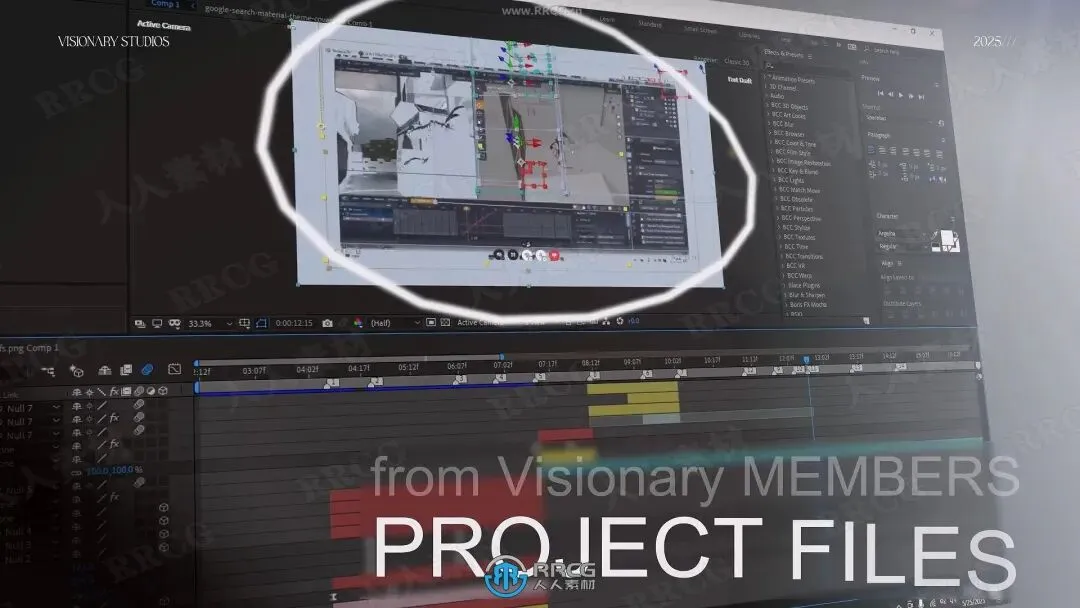
Task: Click the first frame preview button
Action: click(x=880, y=93)
